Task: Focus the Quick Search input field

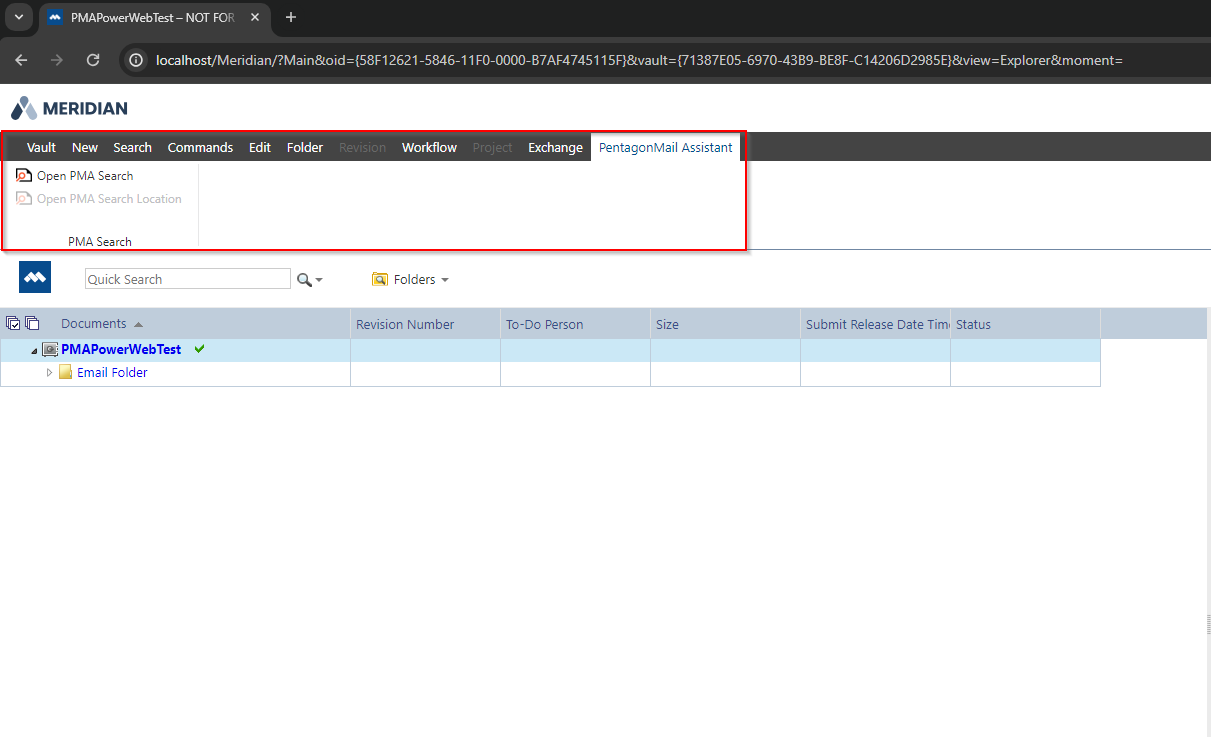Action: pos(188,279)
